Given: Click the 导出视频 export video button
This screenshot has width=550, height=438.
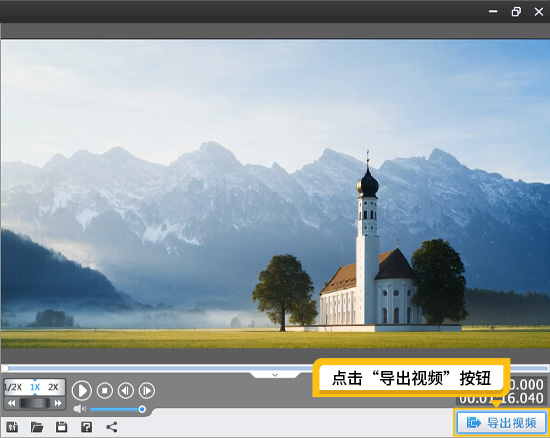Looking at the screenshot, I should tap(501, 423).
